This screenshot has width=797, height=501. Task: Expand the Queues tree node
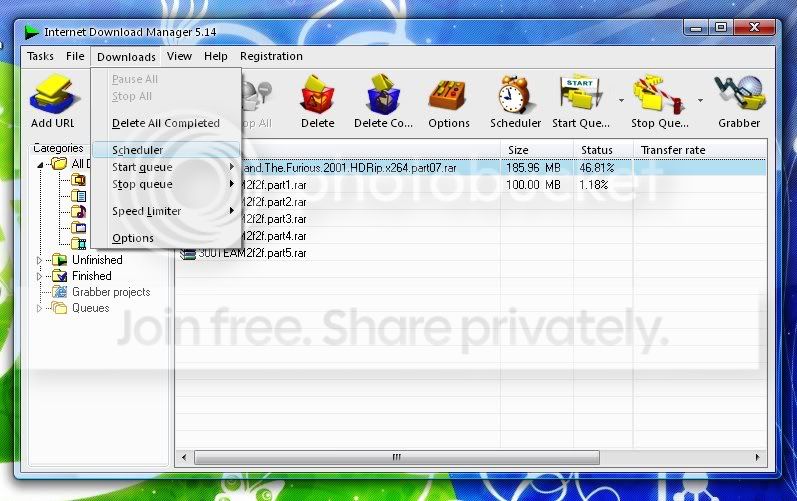(x=39, y=308)
